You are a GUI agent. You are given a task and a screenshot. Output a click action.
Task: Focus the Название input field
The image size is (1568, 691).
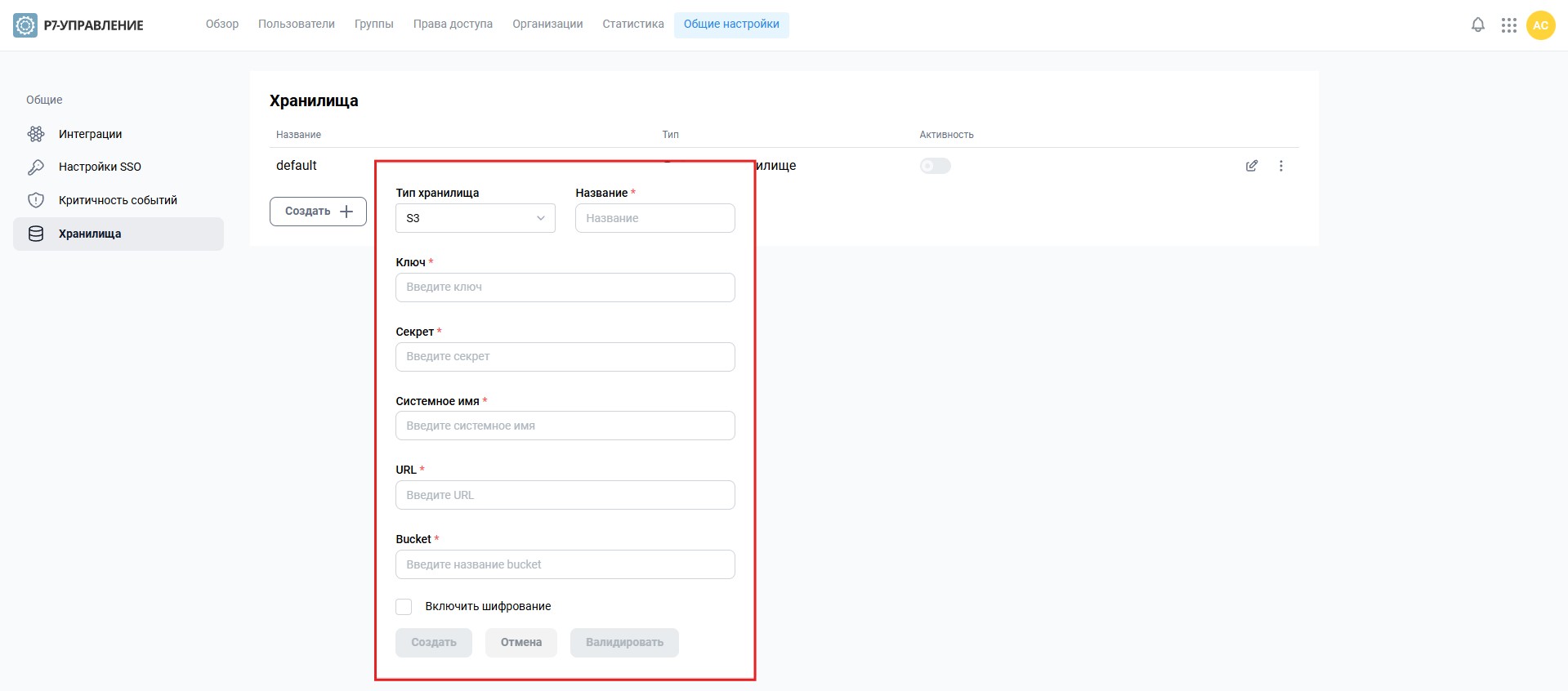[655, 218]
